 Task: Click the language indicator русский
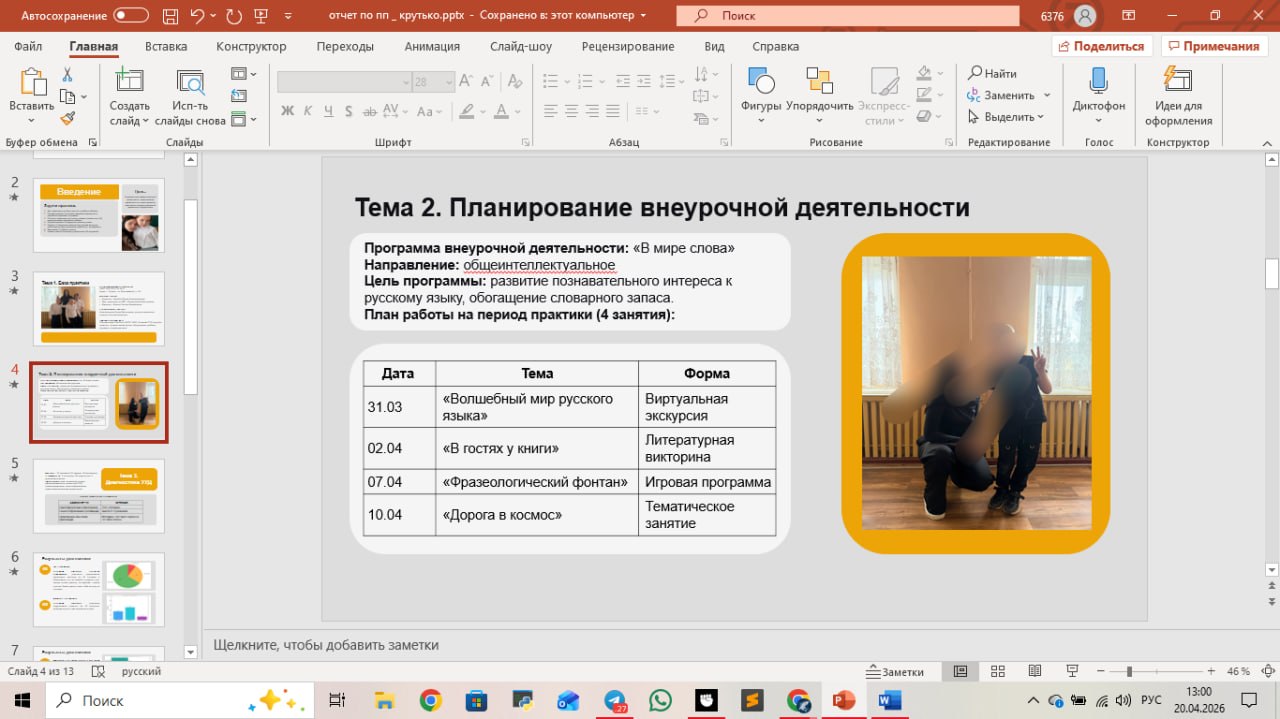pyautogui.click(x=142, y=672)
